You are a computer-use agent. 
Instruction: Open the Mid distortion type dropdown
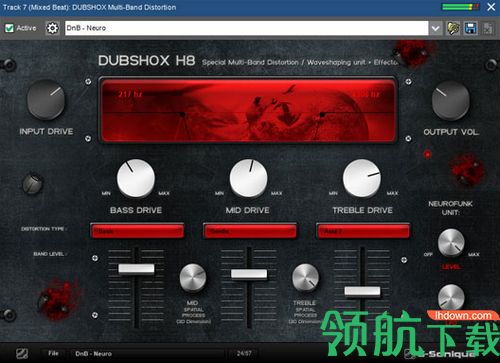click(250, 231)
